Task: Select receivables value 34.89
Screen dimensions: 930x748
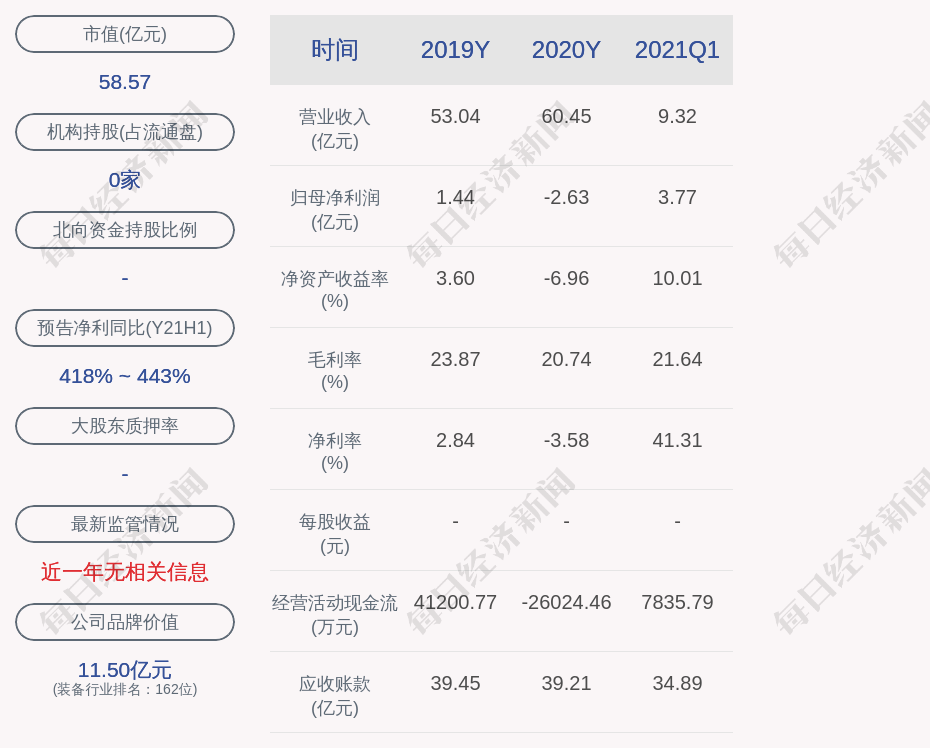Action: click(x=677, y=683)
